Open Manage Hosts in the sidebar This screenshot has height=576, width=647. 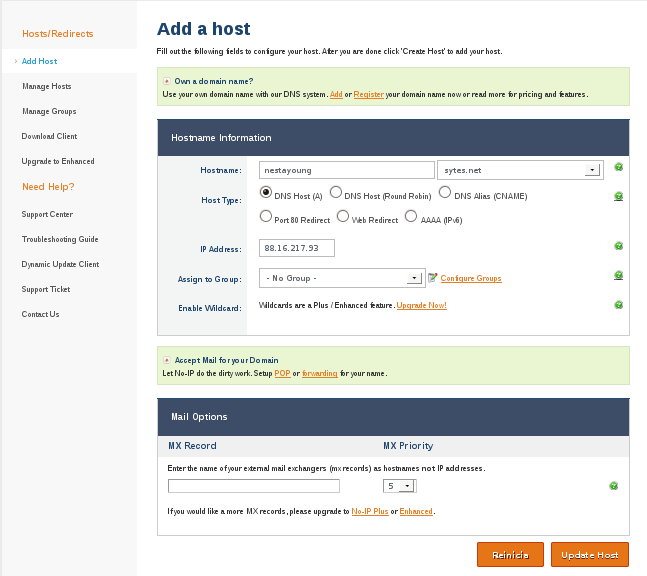click(x=47, y=87)
